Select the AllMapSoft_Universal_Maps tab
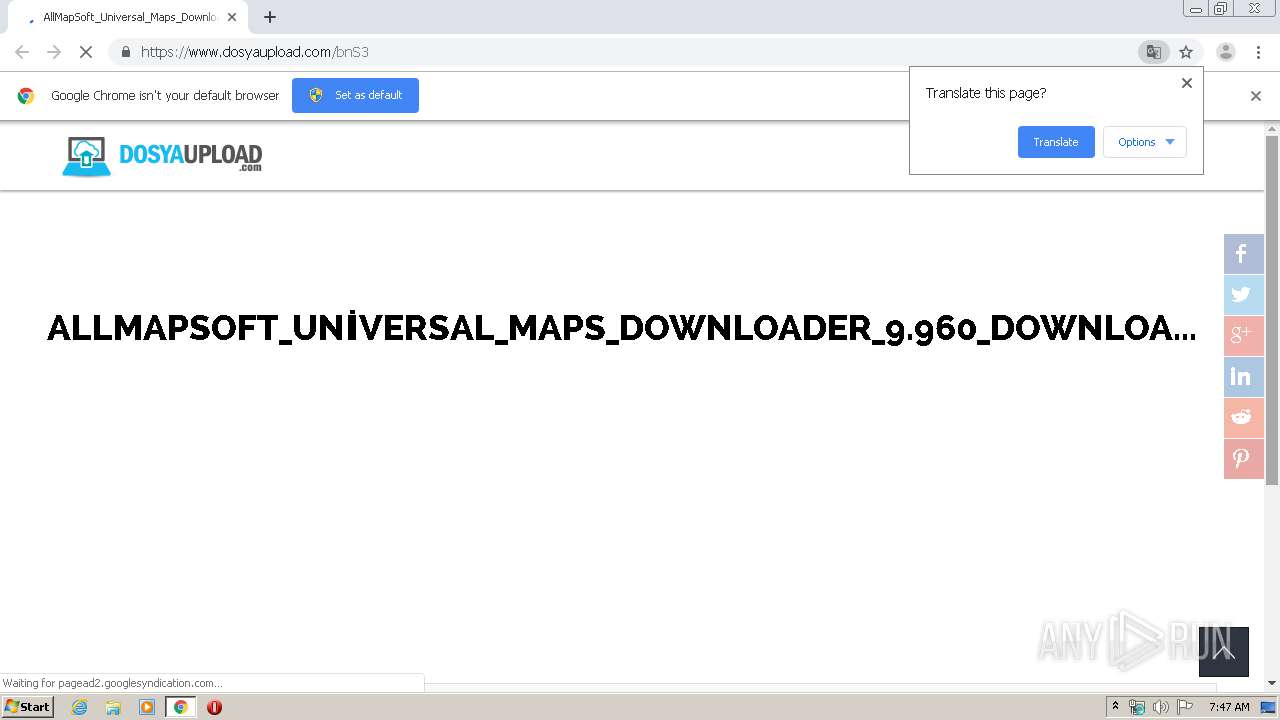The width and height of the screenshot is (1280, 720). [128, 17]
